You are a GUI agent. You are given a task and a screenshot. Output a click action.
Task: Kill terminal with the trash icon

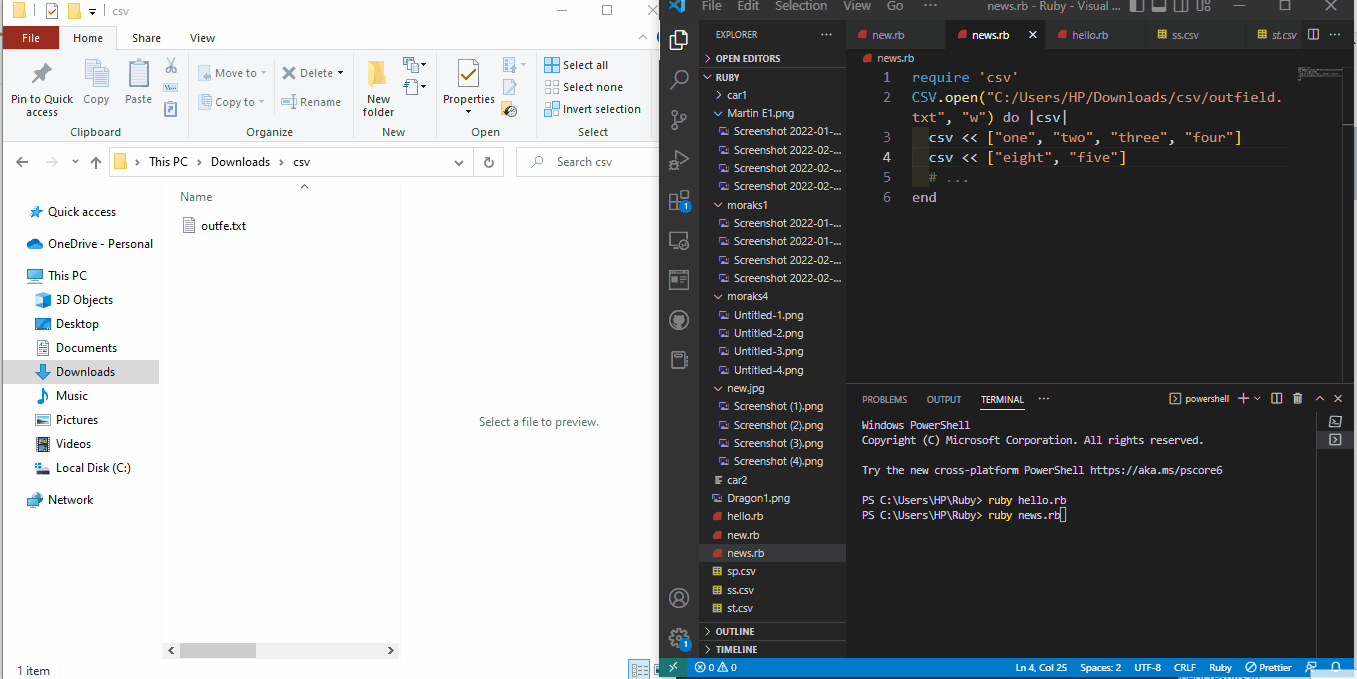tap(1298, 398)
